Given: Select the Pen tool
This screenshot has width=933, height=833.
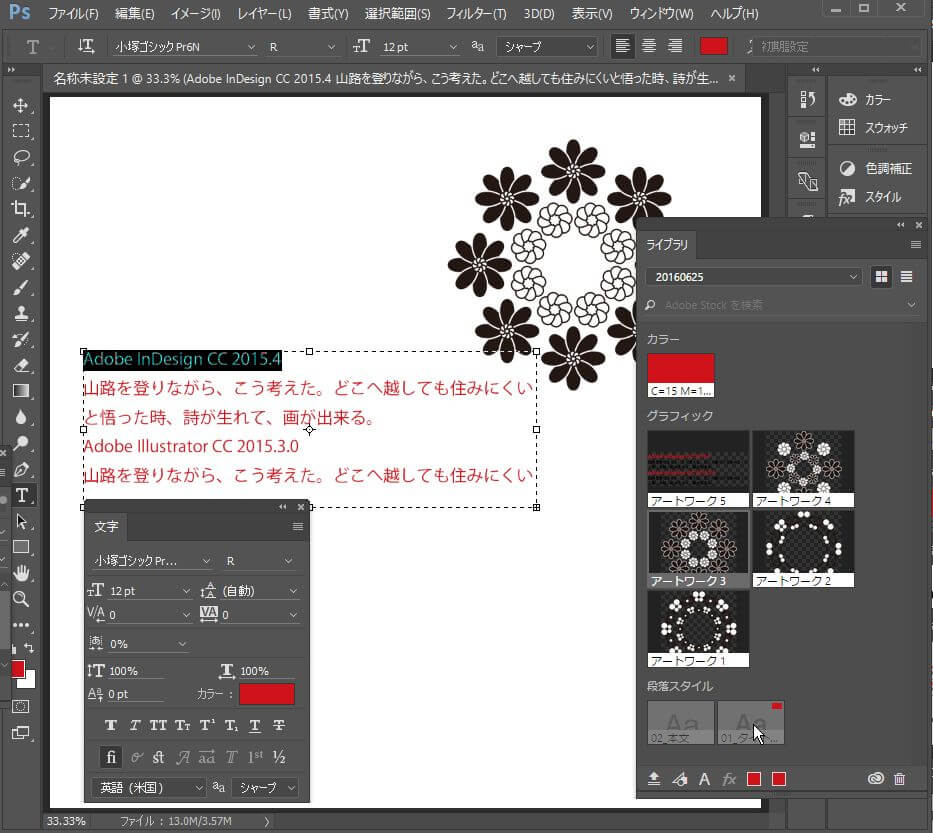Looking at the screenshot, I should coord(21,469).
